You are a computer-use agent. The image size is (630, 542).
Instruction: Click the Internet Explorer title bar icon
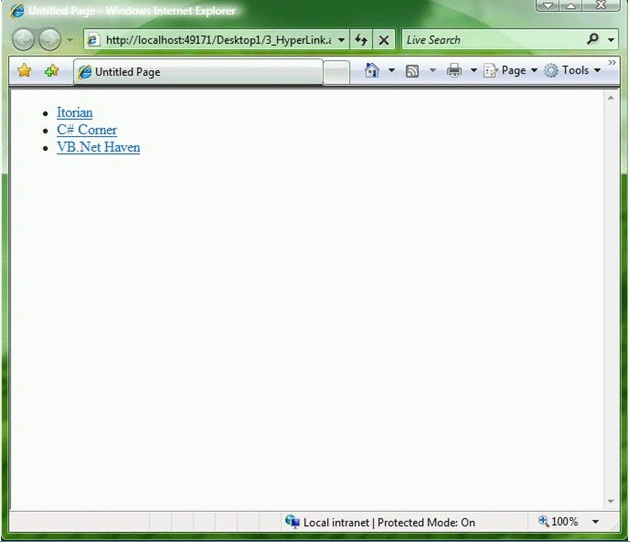(17, 11)
